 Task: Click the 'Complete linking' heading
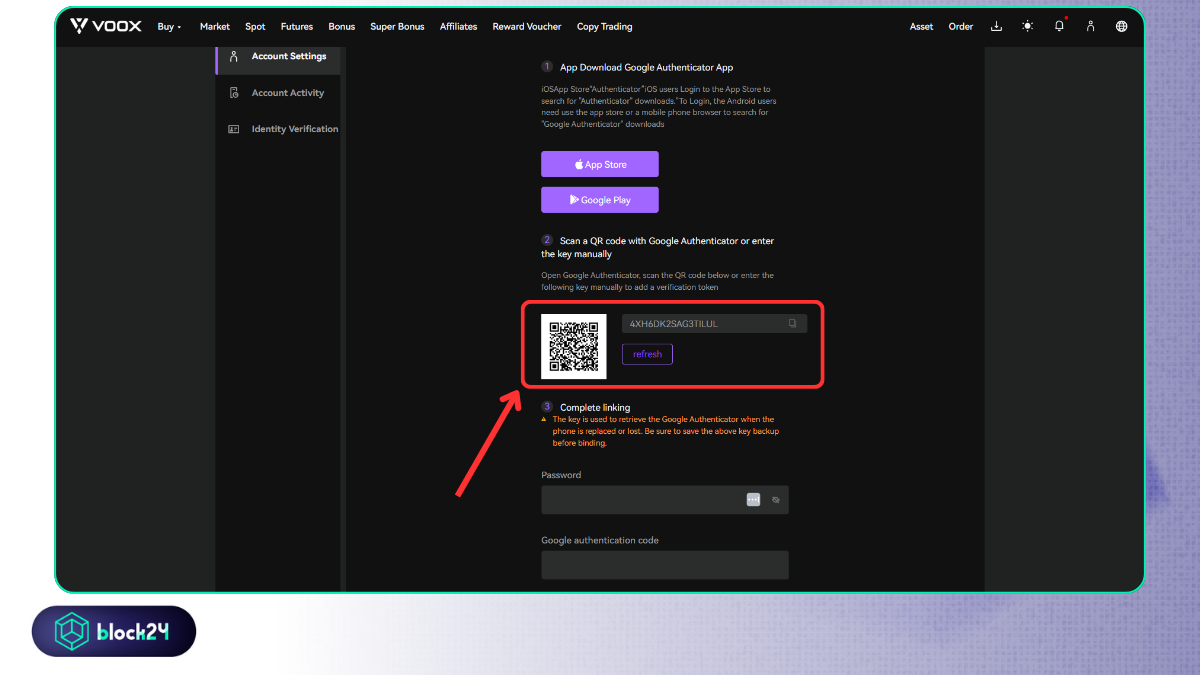point(595,407)
